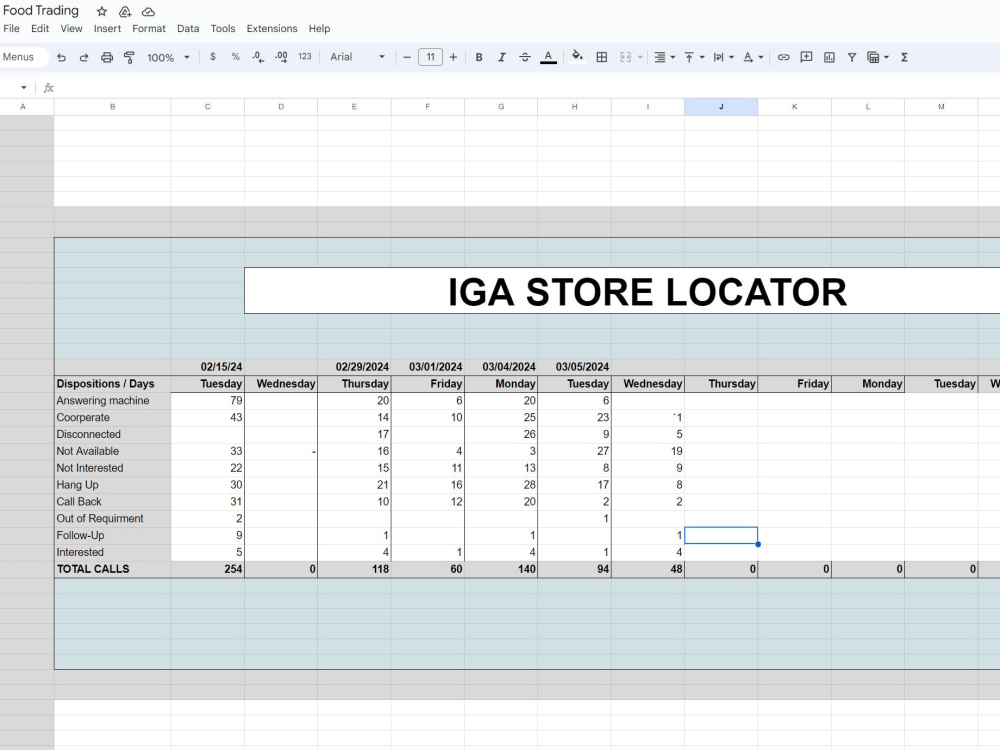
Task: Open the fill color picker
Action: tap(577, 57)
